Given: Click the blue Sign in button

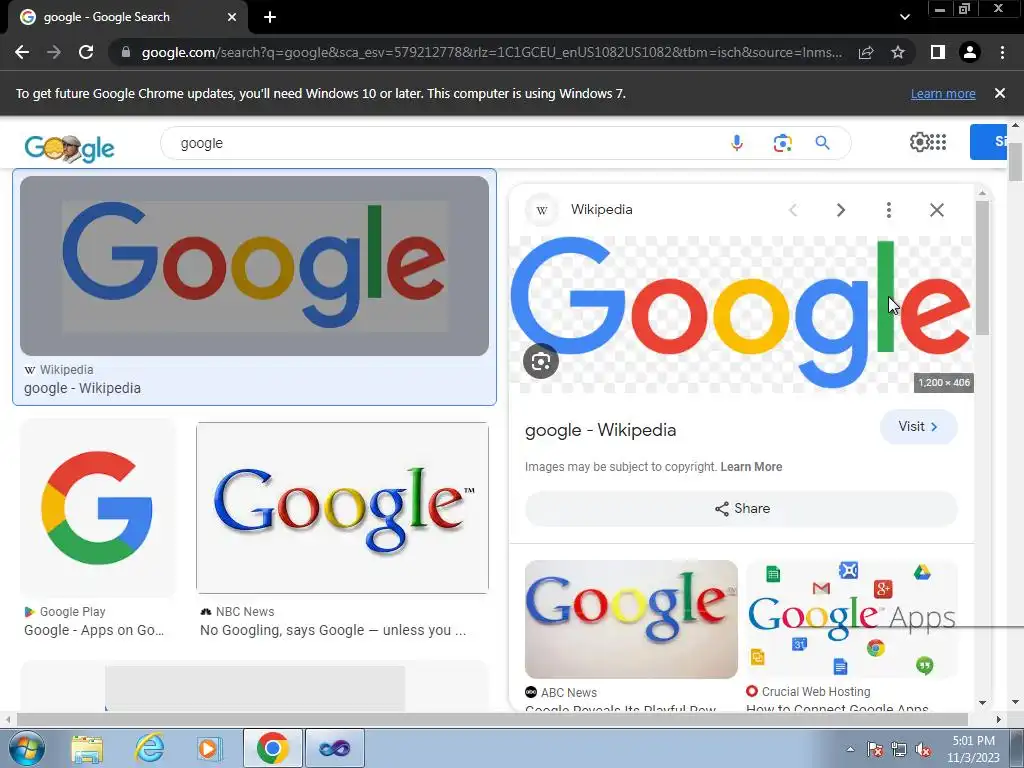Looking at the screenshot, I should pyautogui.click(x=988, y=142).
